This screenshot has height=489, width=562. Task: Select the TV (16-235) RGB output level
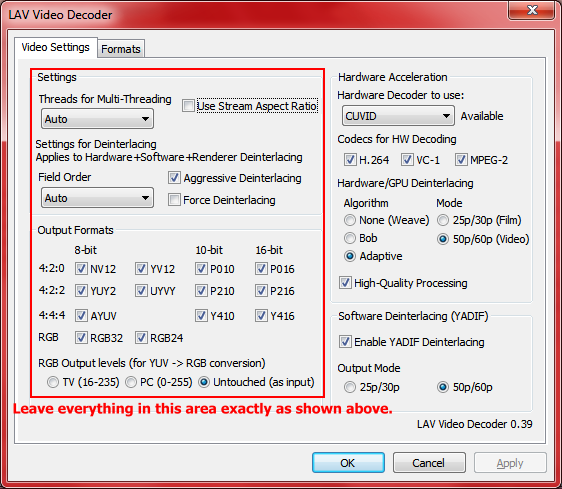point(53,382)
